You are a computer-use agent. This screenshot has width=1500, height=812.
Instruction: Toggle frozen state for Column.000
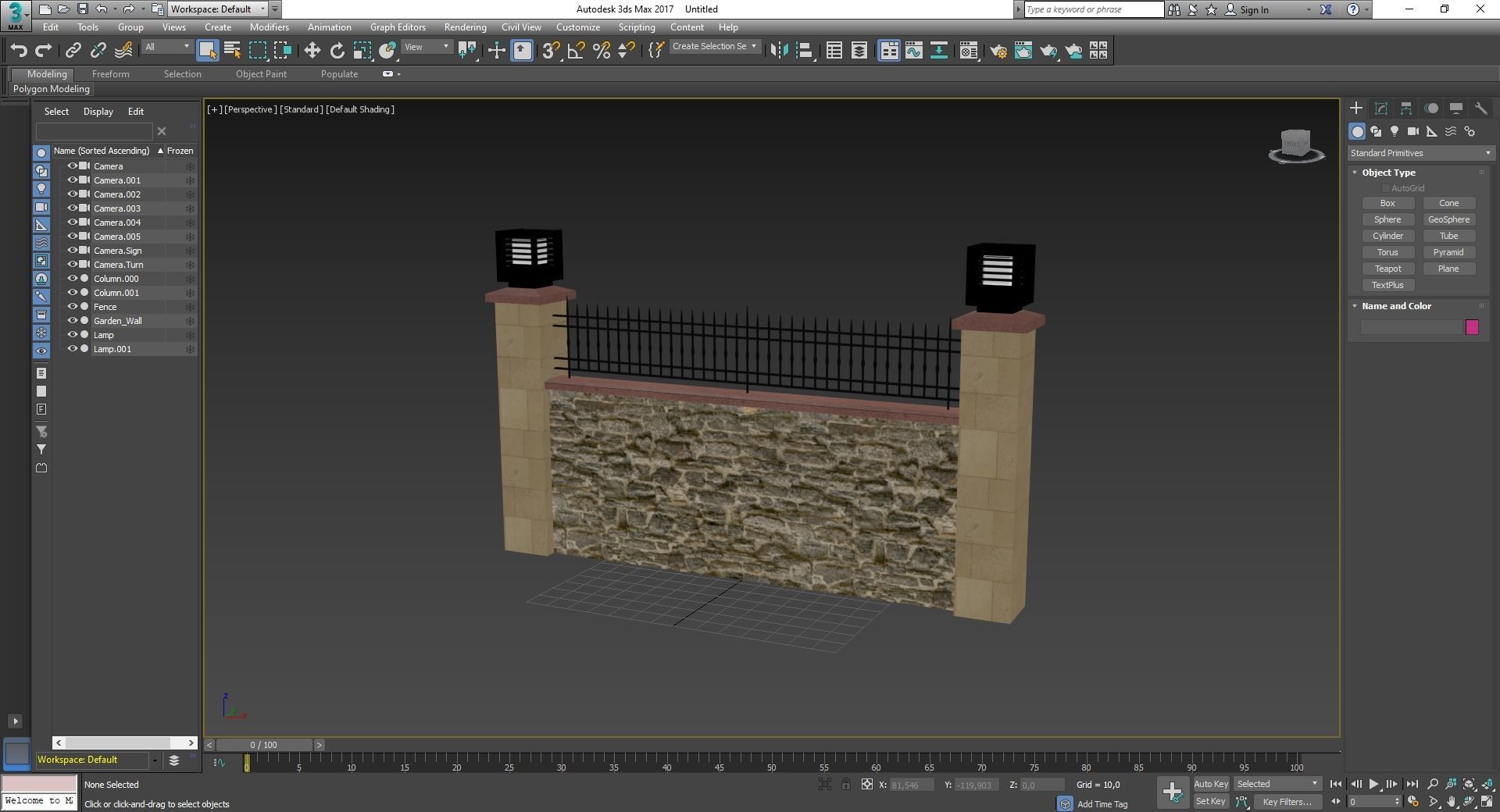coord(189,279)
